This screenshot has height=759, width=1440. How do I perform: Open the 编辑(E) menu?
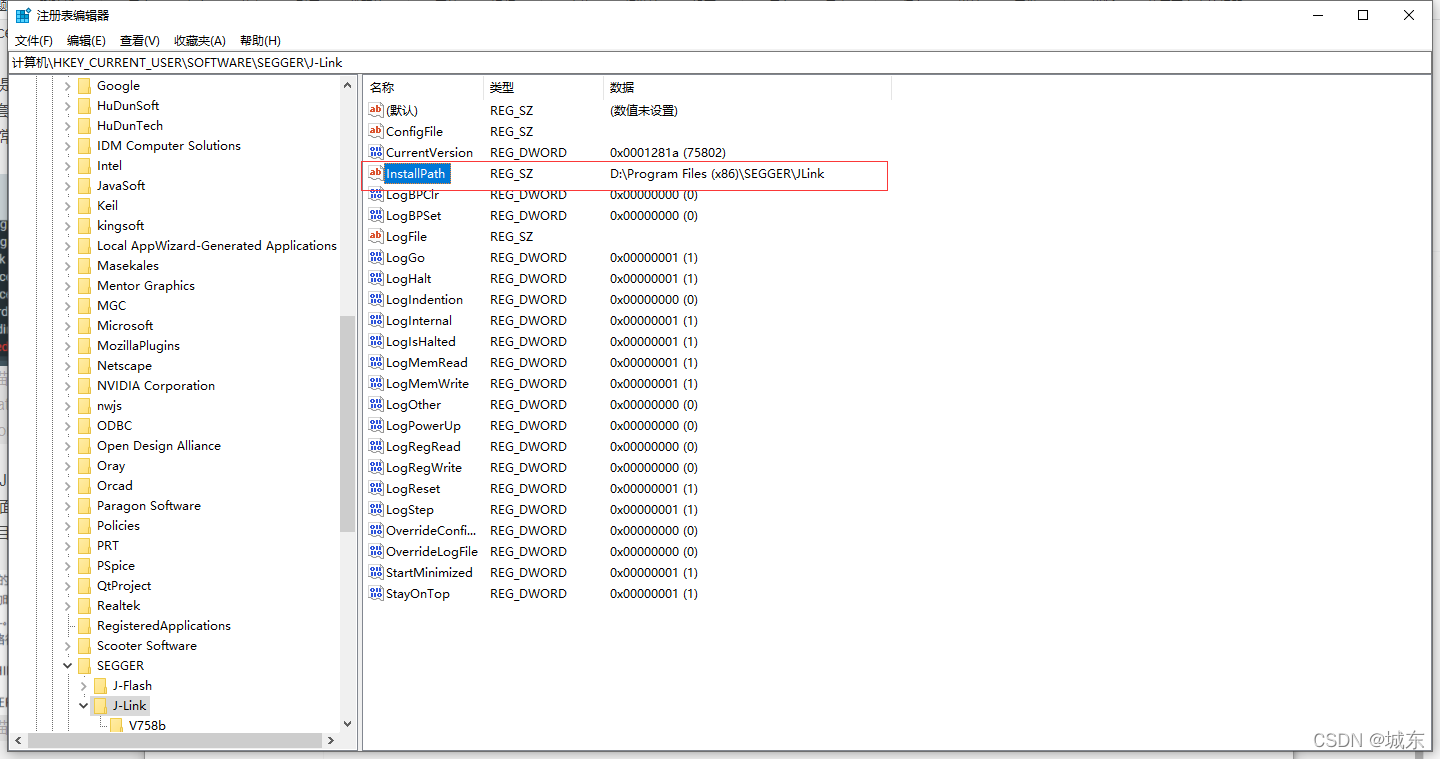coord(86,41)
